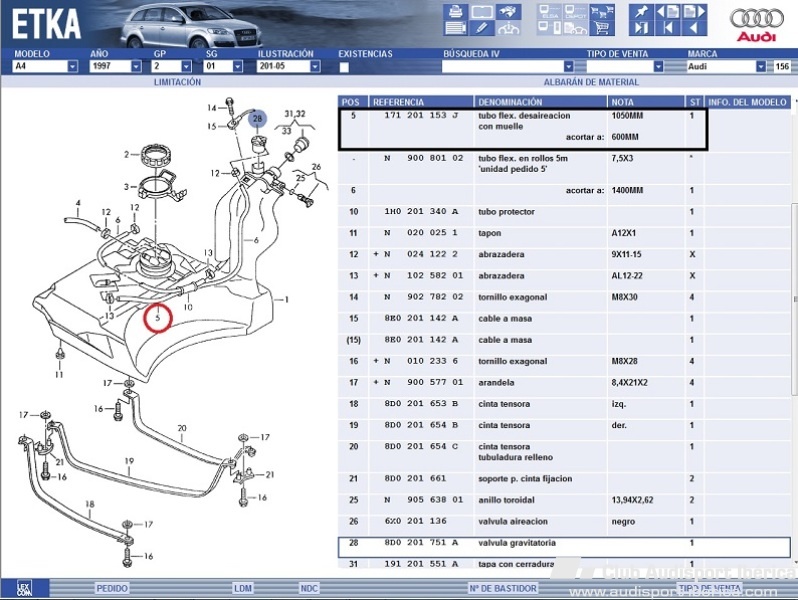Click the Info. del Modelo column header
This screenshot has height=600, width=798.
pos(747,102)
